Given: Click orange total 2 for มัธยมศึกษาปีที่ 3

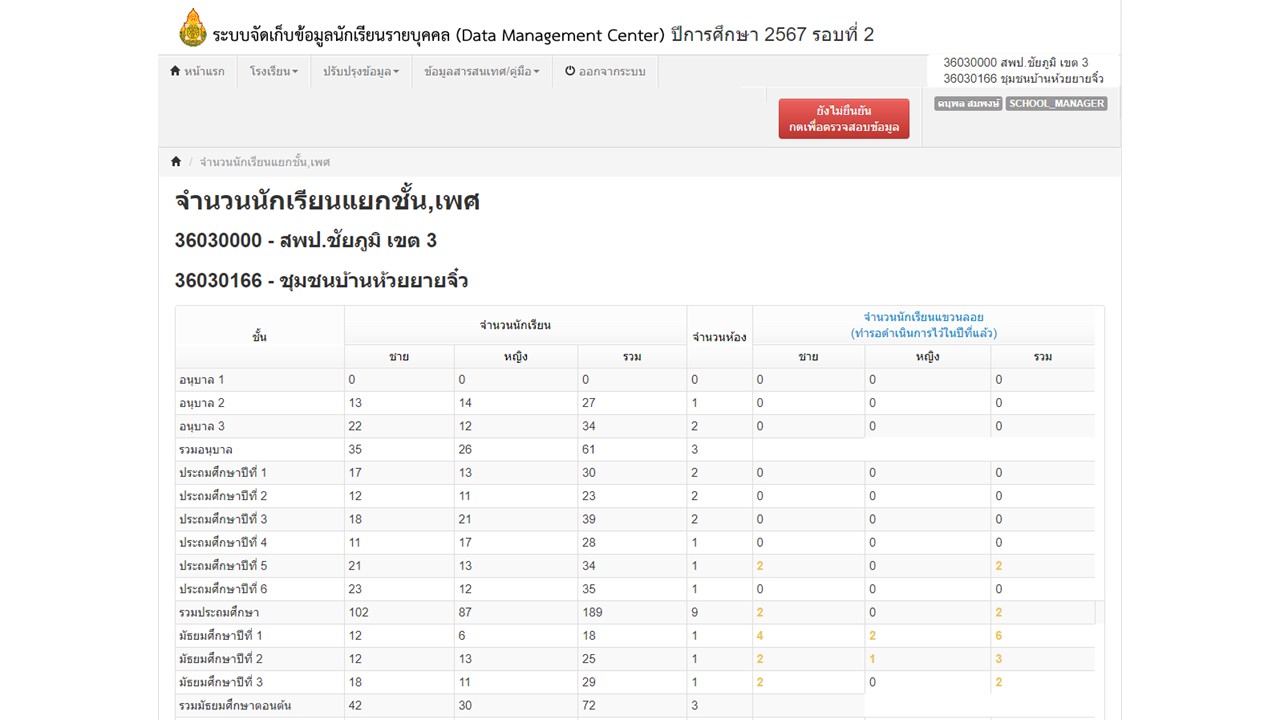Looking at the screenshot, I should click(x=998, y=682).
